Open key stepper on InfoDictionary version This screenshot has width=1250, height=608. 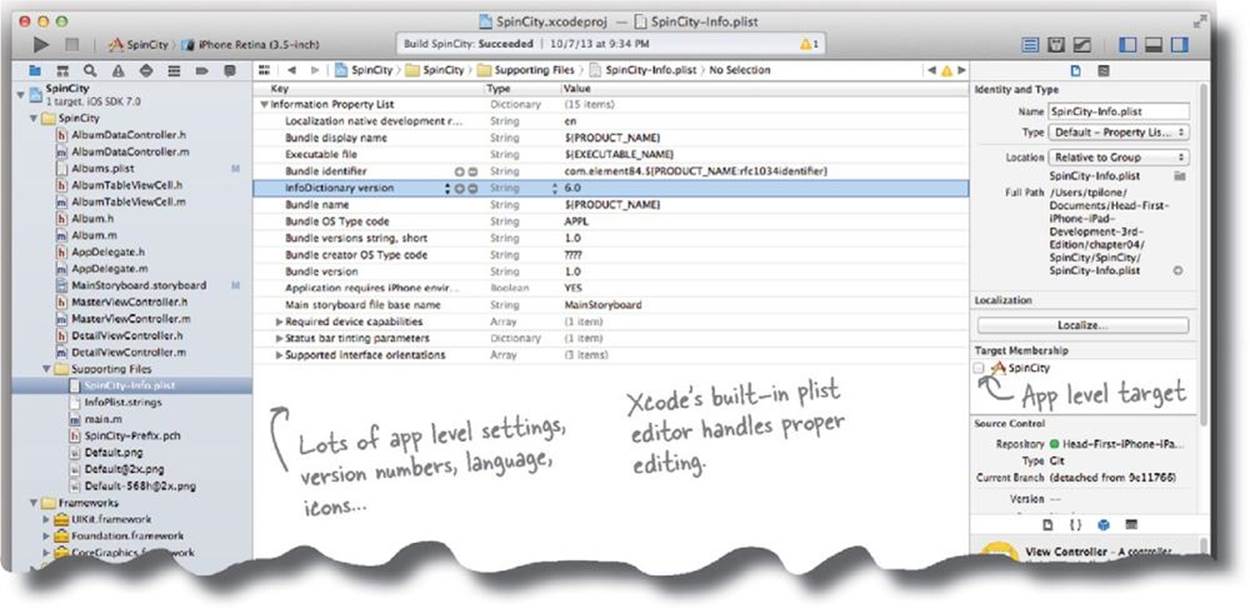(x=447, y=188)
